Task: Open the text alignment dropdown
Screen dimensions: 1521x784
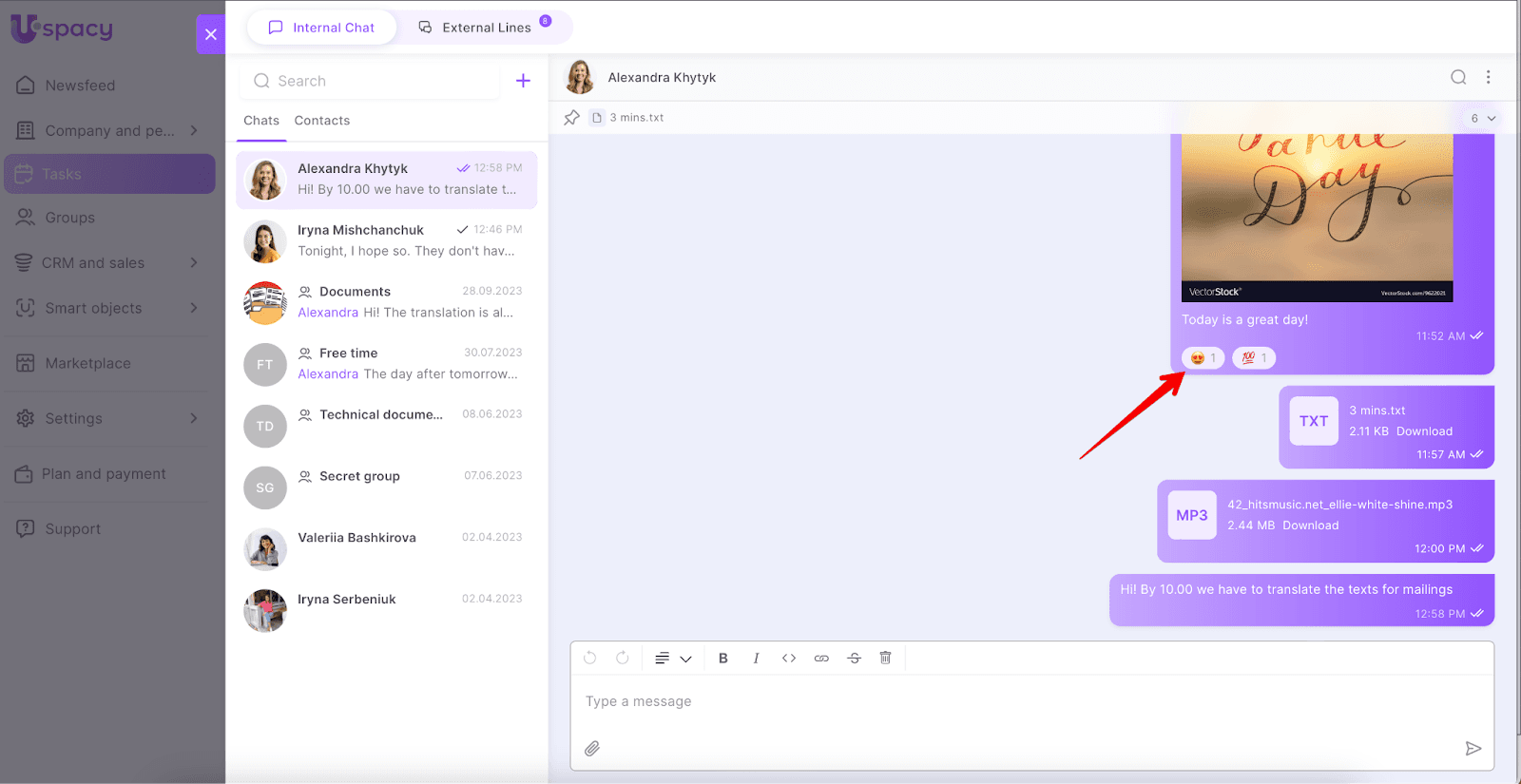Action: 672,658
